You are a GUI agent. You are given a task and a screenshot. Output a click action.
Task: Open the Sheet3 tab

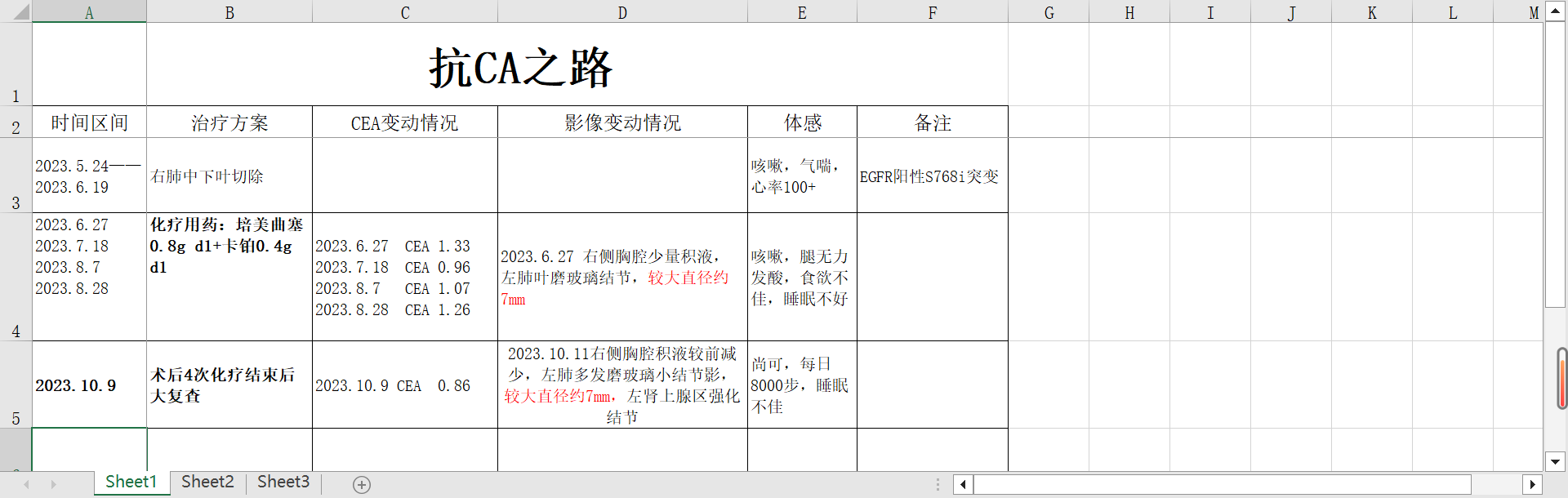(x=283, y=482)
